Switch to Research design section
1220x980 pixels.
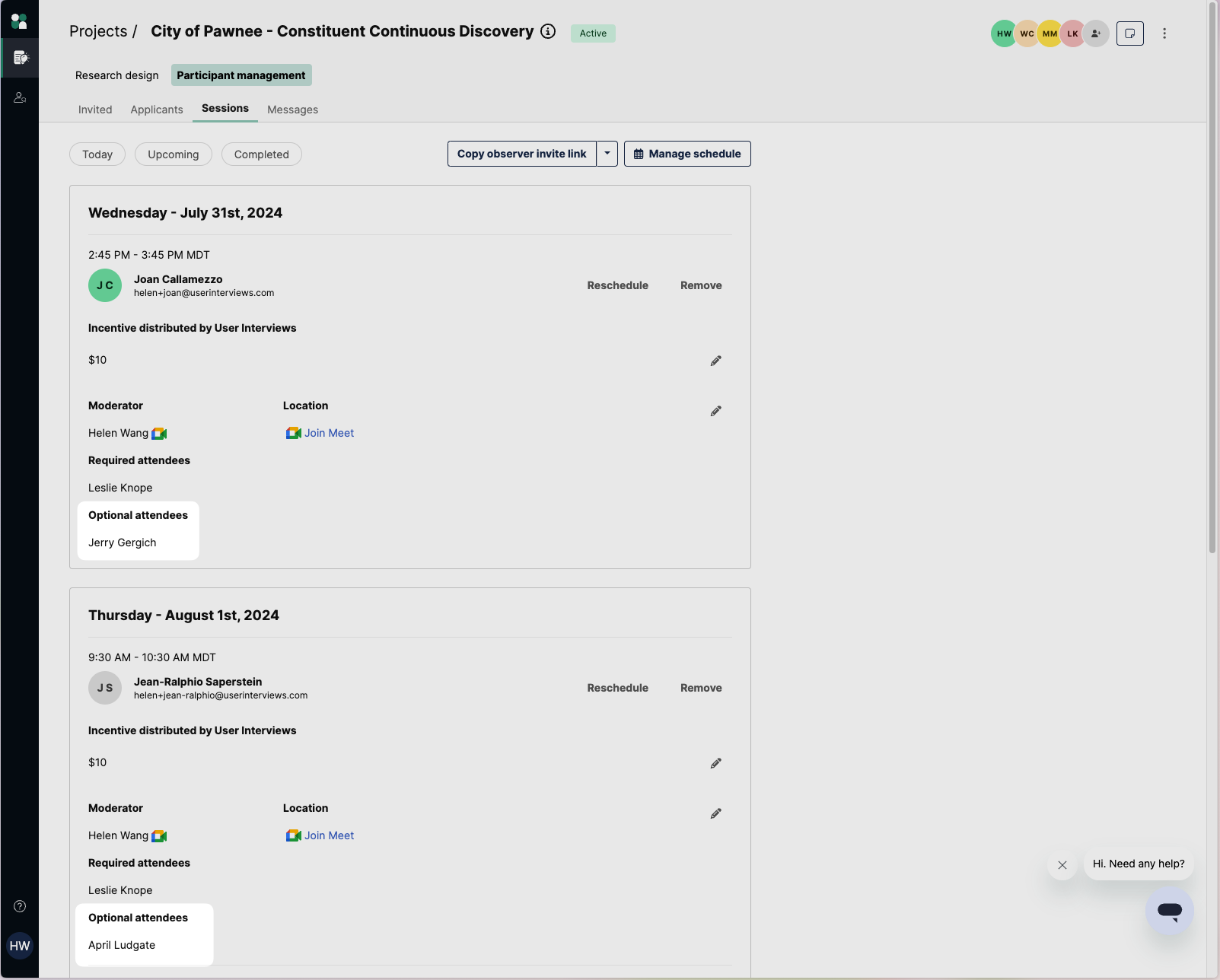117,75
